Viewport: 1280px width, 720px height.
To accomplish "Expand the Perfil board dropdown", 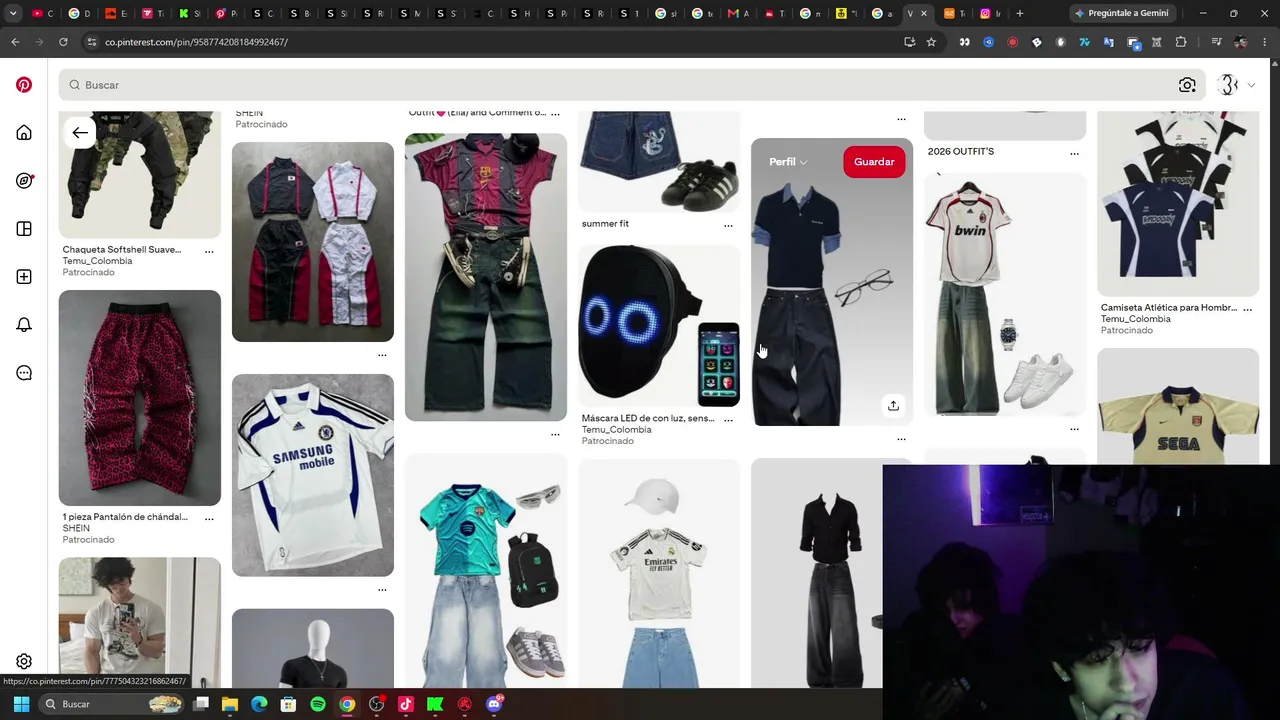I will coord(788,162).
